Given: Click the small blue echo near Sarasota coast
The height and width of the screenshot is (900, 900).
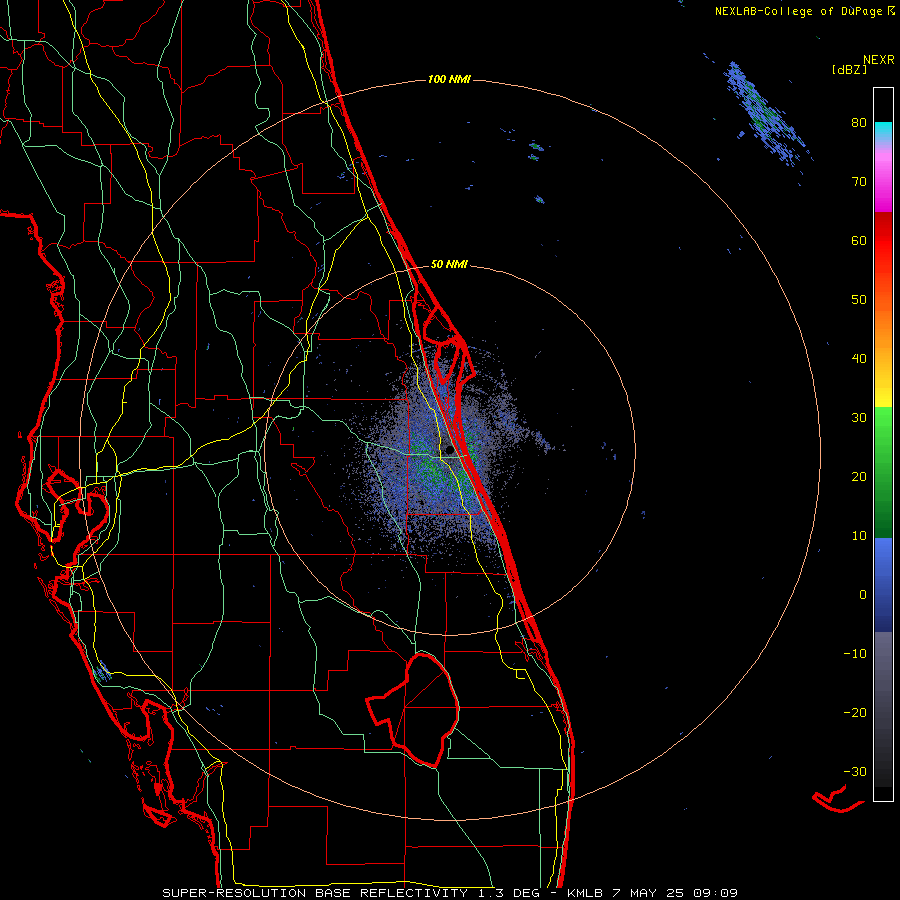Looking at the screenshot, I should (x=102, y=670).
